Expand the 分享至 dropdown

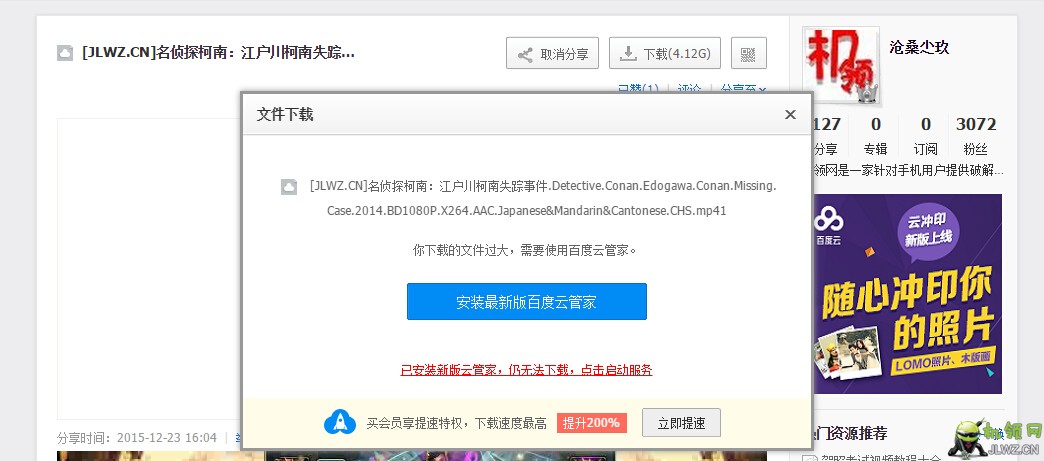coord(743,89)
